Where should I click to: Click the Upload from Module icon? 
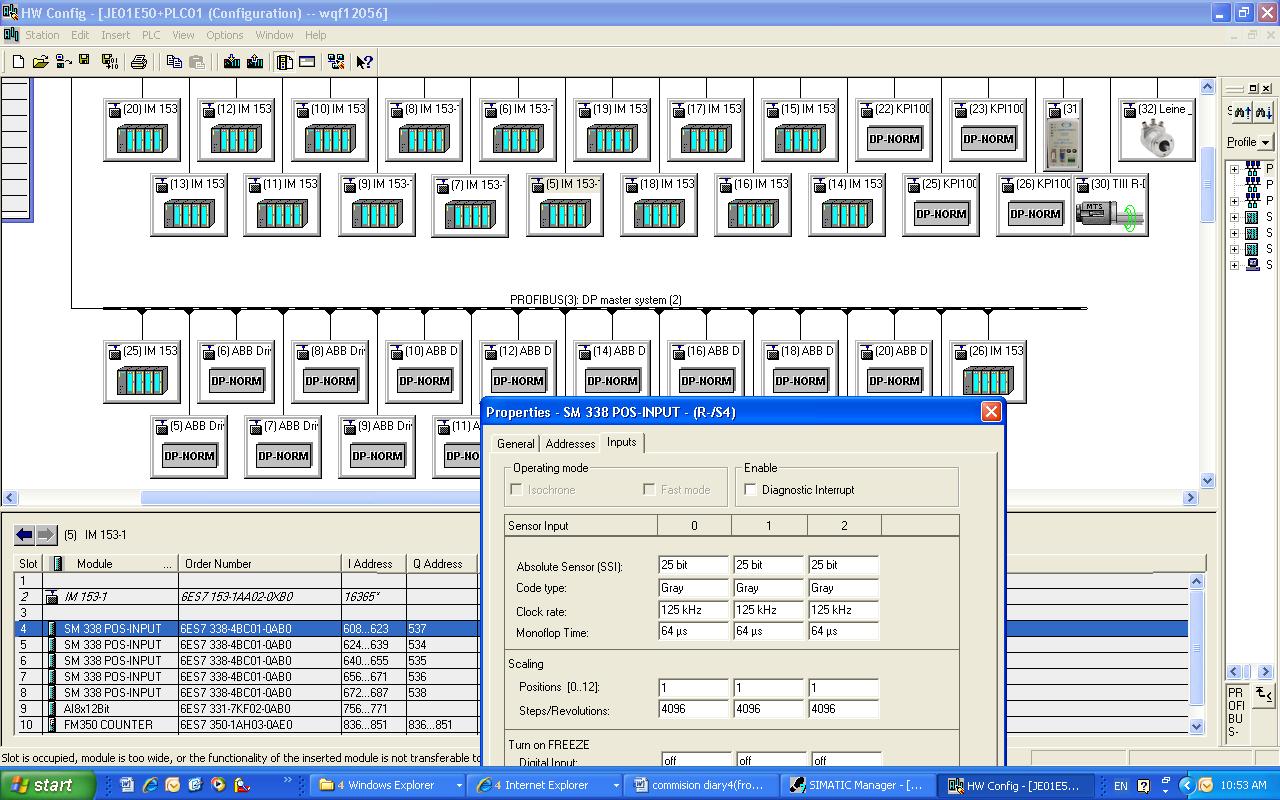pyautogui.click(x=255, y=62)
